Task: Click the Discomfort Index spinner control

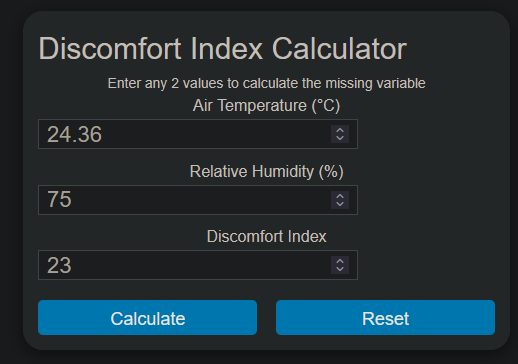Action: click(340, 265)
